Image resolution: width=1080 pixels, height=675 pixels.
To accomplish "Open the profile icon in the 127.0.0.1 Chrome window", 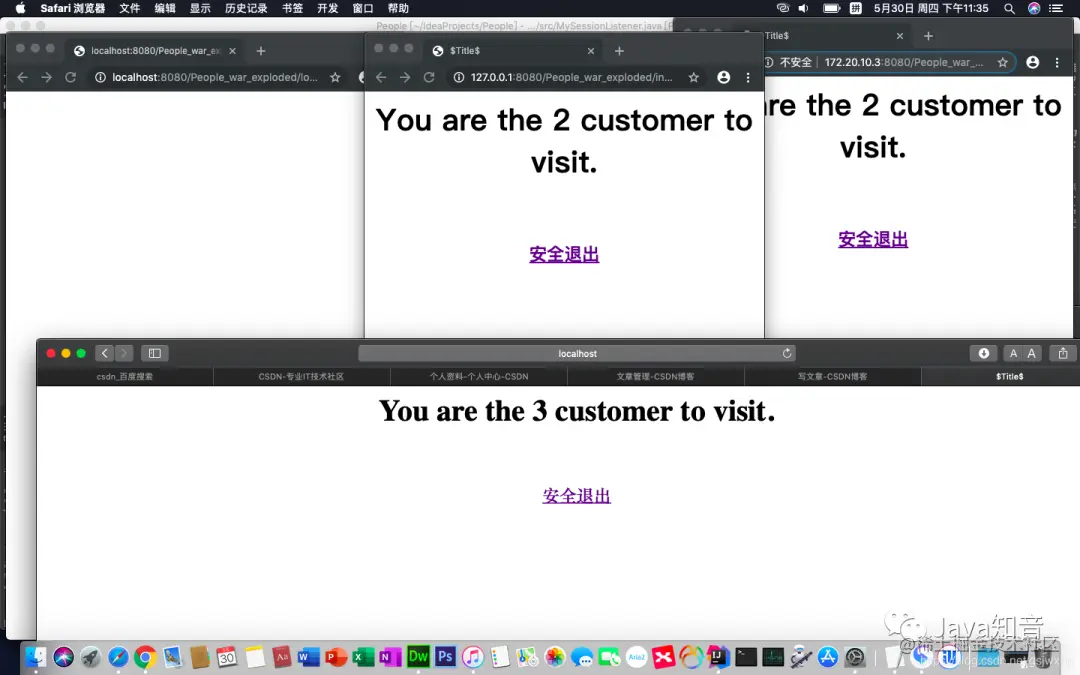I will [x=723, y=77].
